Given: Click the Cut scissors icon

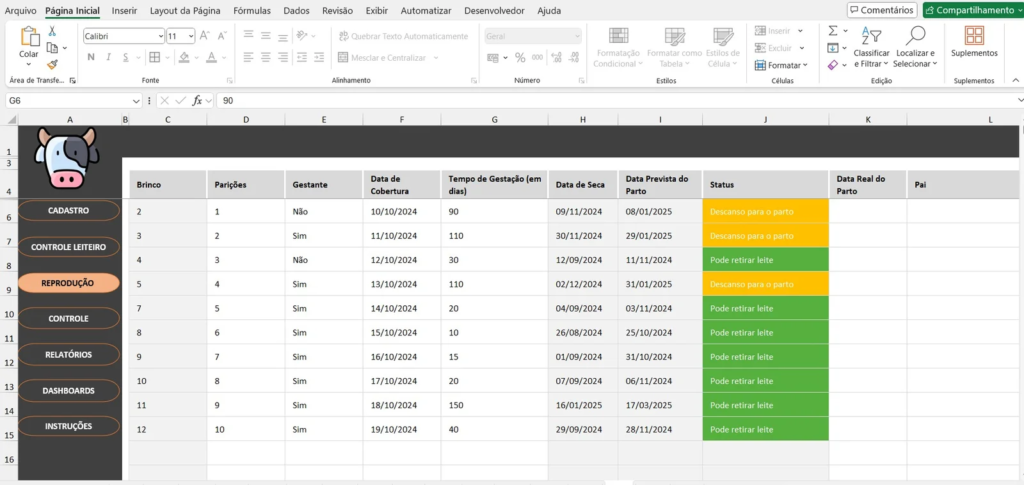Looking at the screenshot, I should pos(52,31).
